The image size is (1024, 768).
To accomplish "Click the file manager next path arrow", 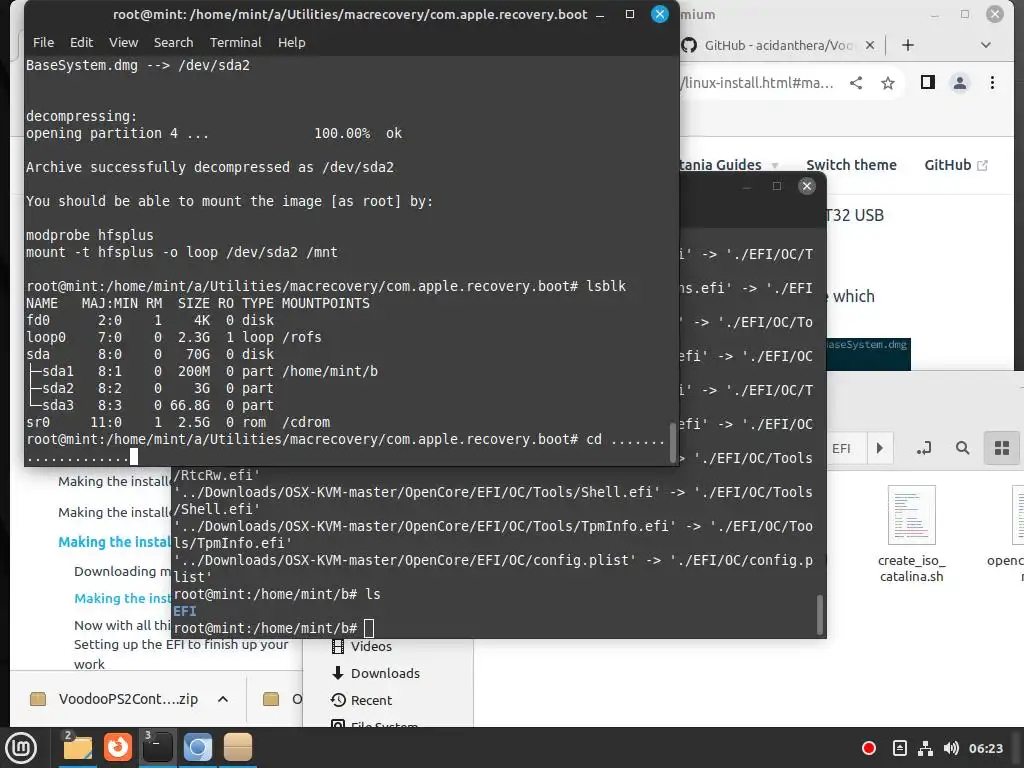I will (x=880, y=448).
